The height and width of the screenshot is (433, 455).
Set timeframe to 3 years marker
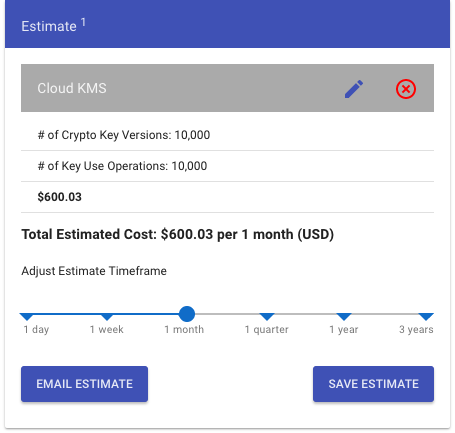pos(426,316)
